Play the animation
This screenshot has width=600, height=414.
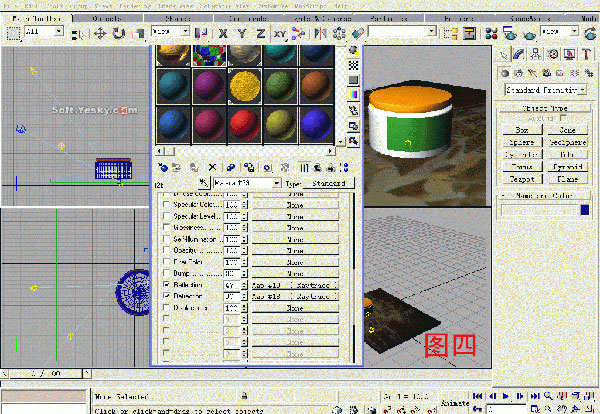tap(505, 396)
